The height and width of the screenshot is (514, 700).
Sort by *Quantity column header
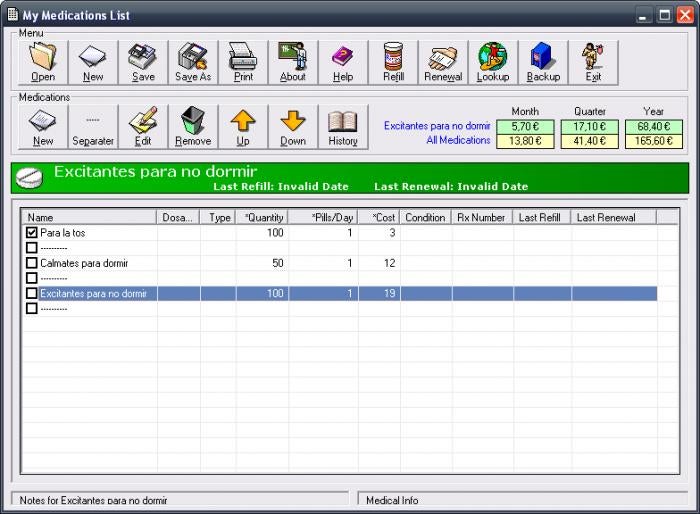coord(262,217)
